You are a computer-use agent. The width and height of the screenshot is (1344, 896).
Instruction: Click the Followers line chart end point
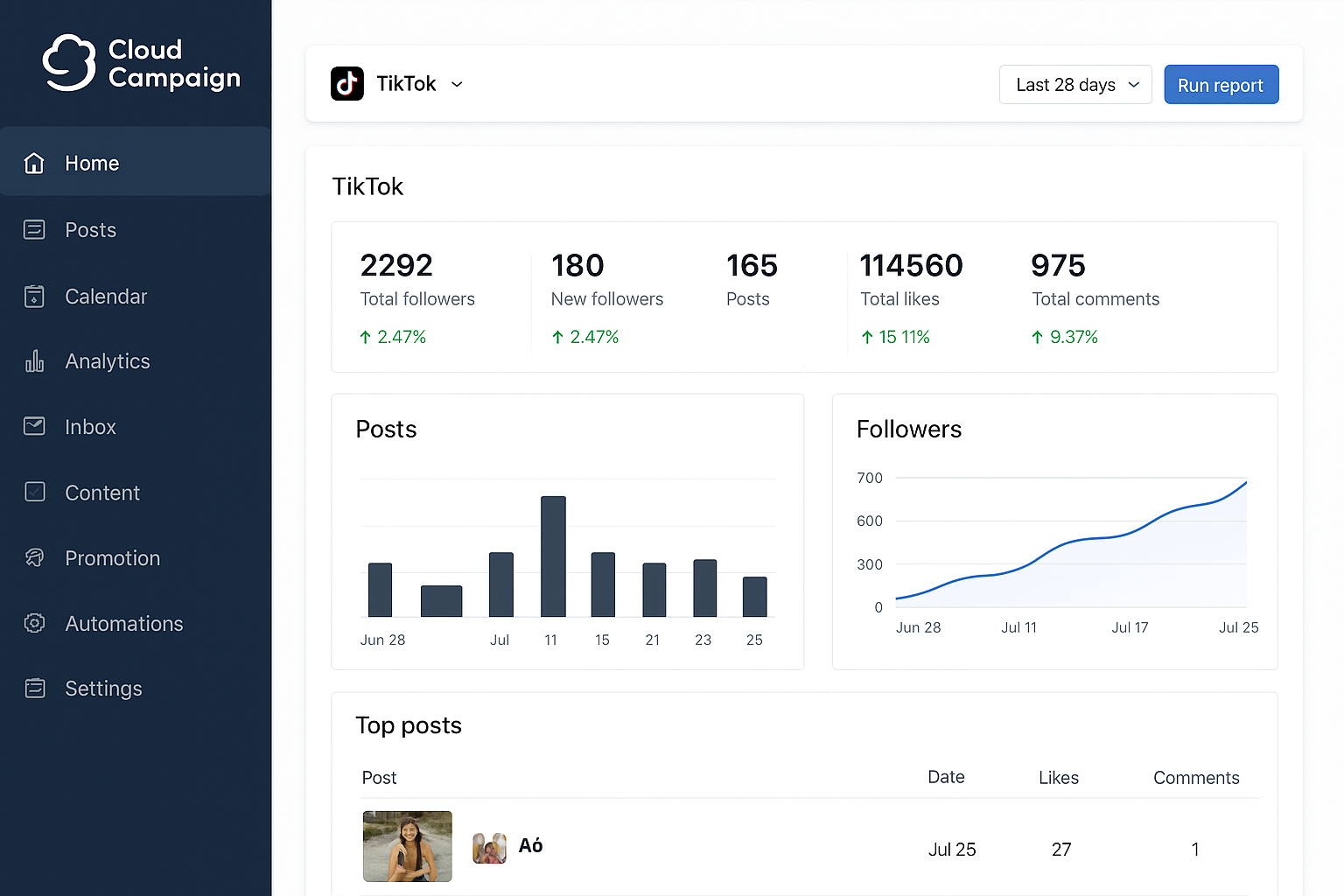point(1245,482)
